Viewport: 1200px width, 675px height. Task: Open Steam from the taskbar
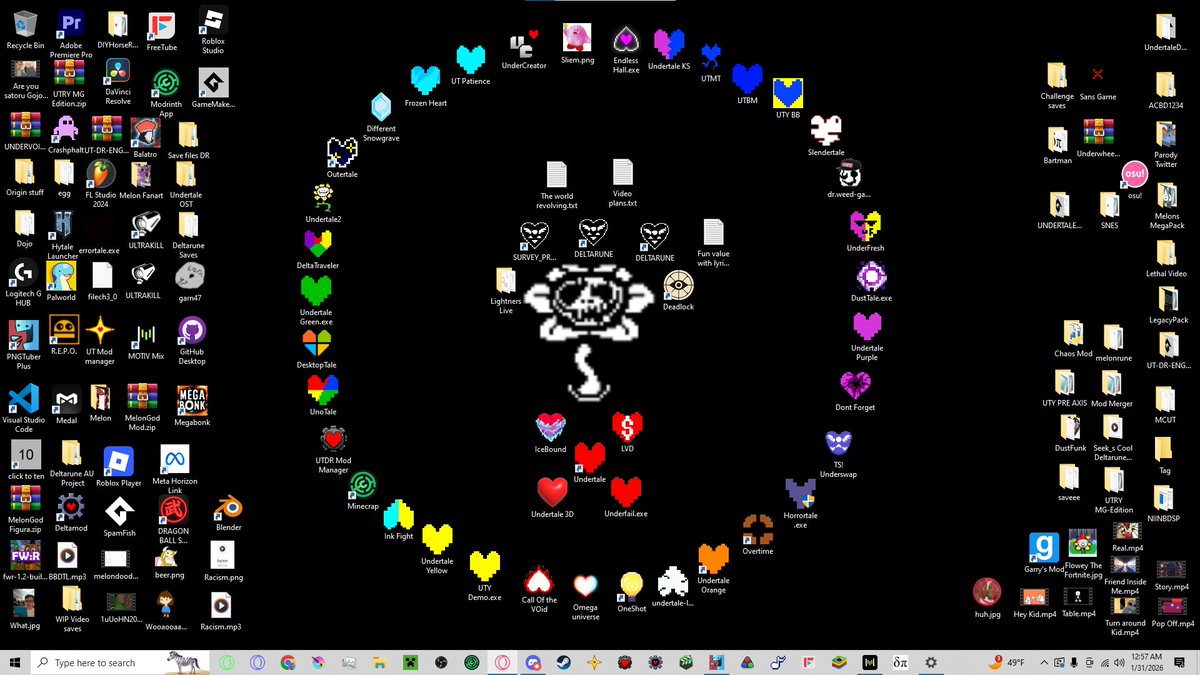click(565, 662)
